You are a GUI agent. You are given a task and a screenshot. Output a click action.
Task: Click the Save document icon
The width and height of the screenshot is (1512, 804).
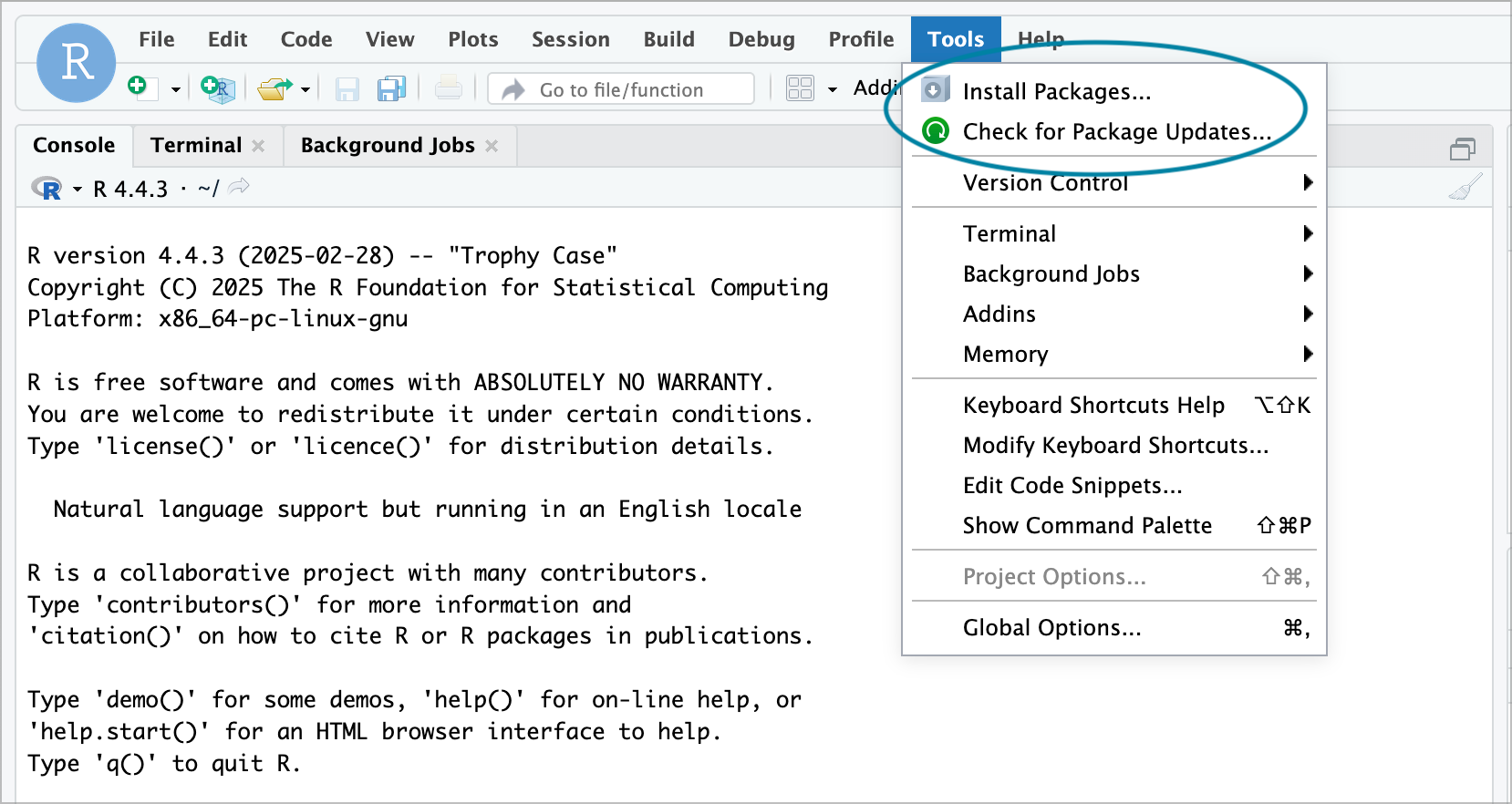click(347, 88)
